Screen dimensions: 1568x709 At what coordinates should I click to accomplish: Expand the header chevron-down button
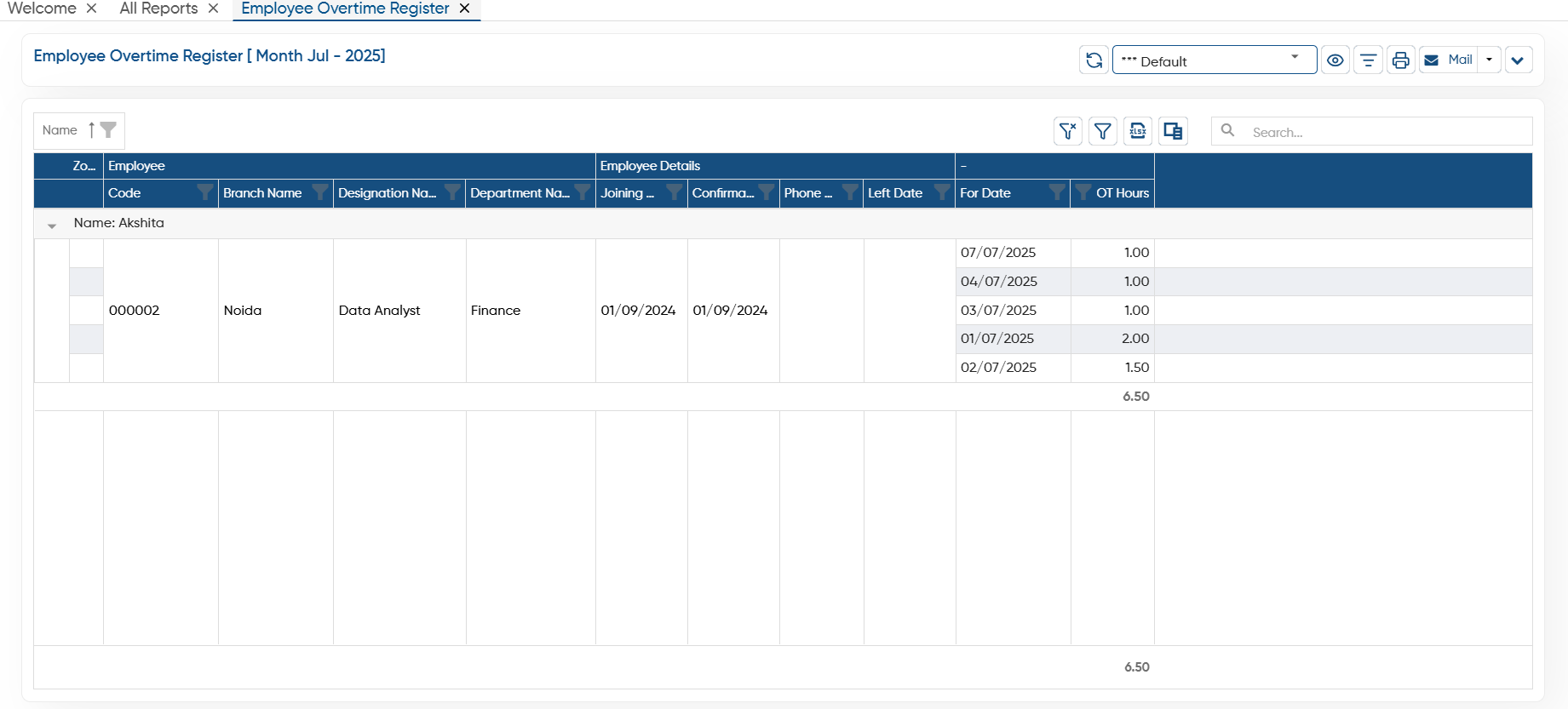(1519, 60)
